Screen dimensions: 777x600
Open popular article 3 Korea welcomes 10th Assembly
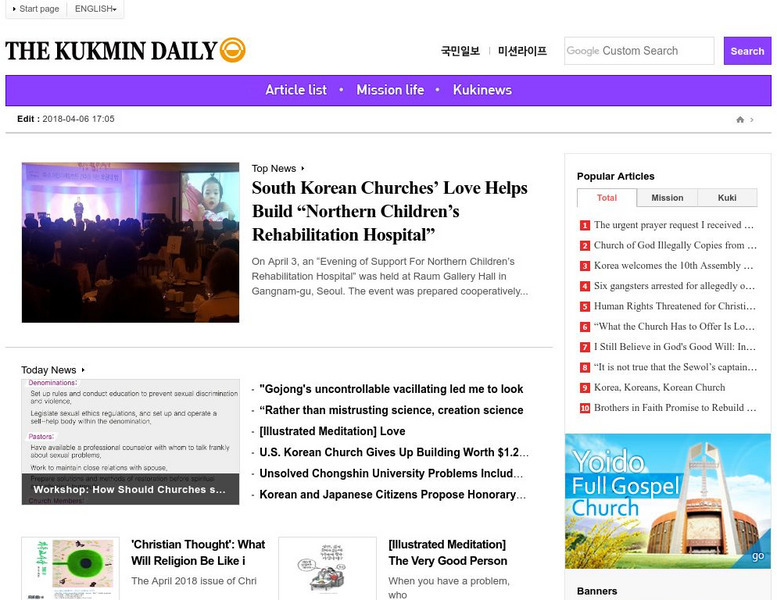pyautogui.click(x=673, y=266)
